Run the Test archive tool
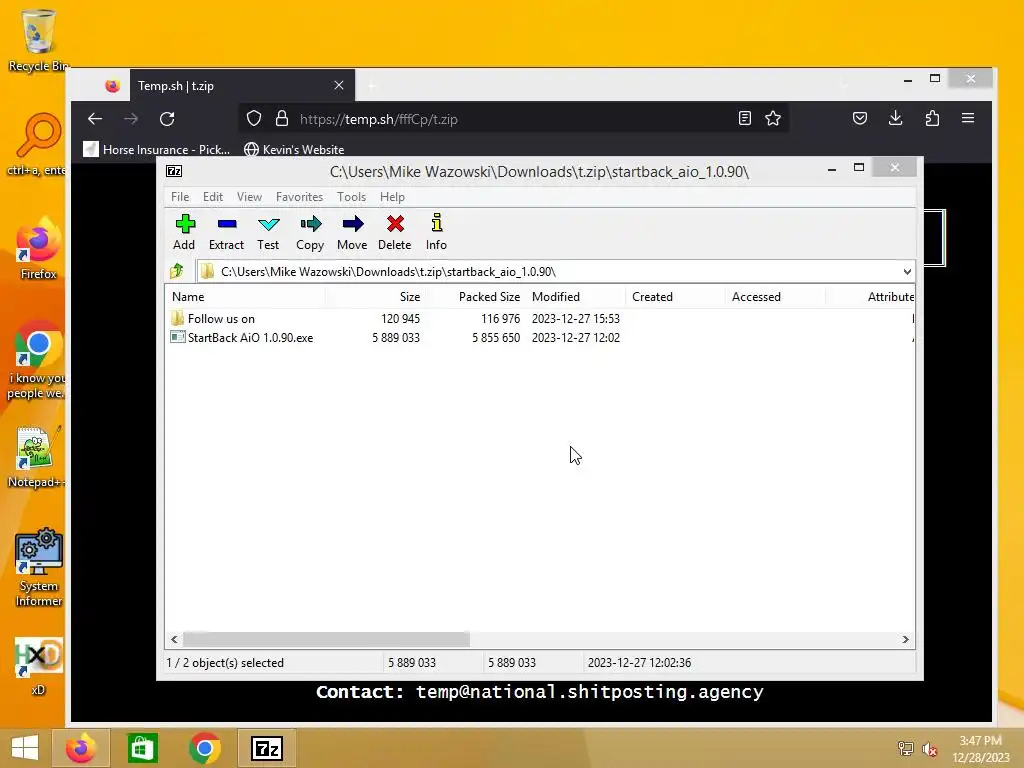1024x768 pixels. point(268,232)
